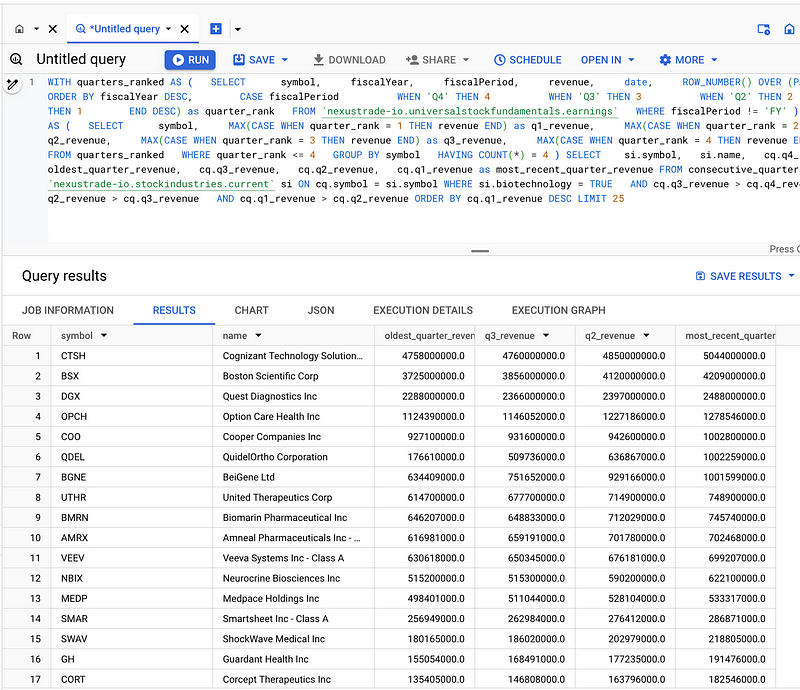The width and height of the screenshot is (800, 690).
Task: Switch to the JSON tab
Action: pyautogui.click(x=320, y=310)
